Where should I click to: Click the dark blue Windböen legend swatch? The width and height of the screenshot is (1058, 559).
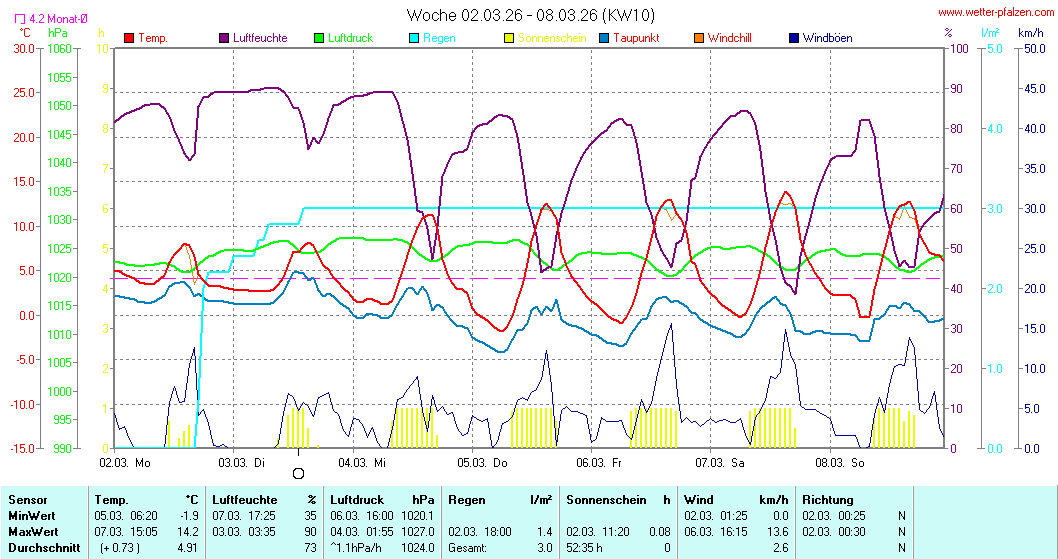click(794, 38)
